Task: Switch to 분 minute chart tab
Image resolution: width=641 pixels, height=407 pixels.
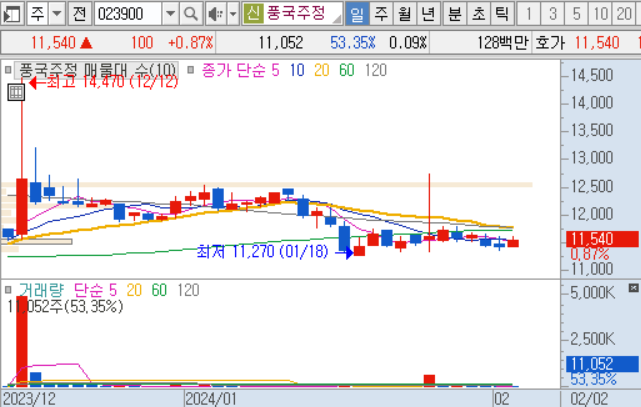Action: coord(455,14)
